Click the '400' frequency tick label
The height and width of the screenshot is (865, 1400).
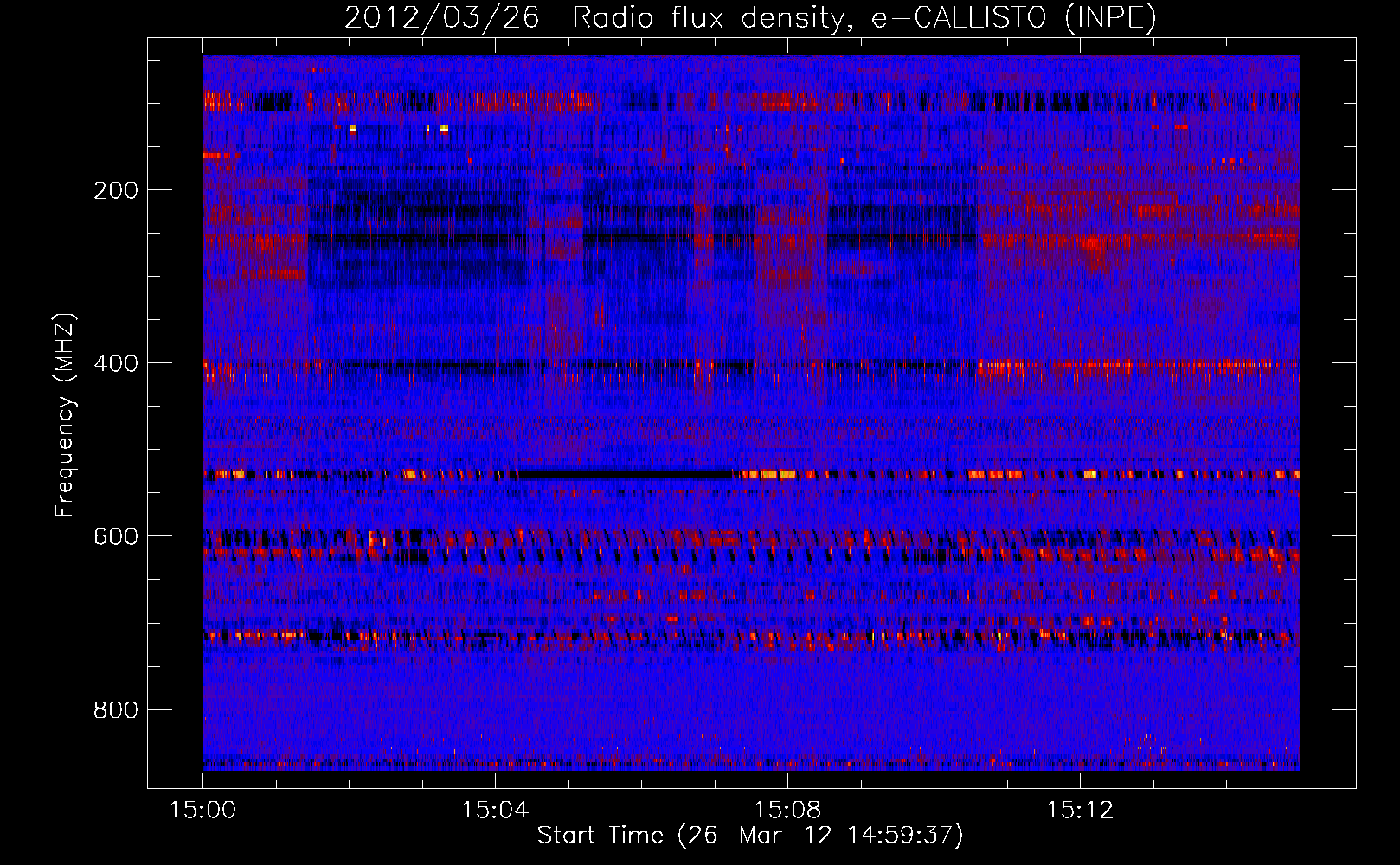[x=116, y=363]
